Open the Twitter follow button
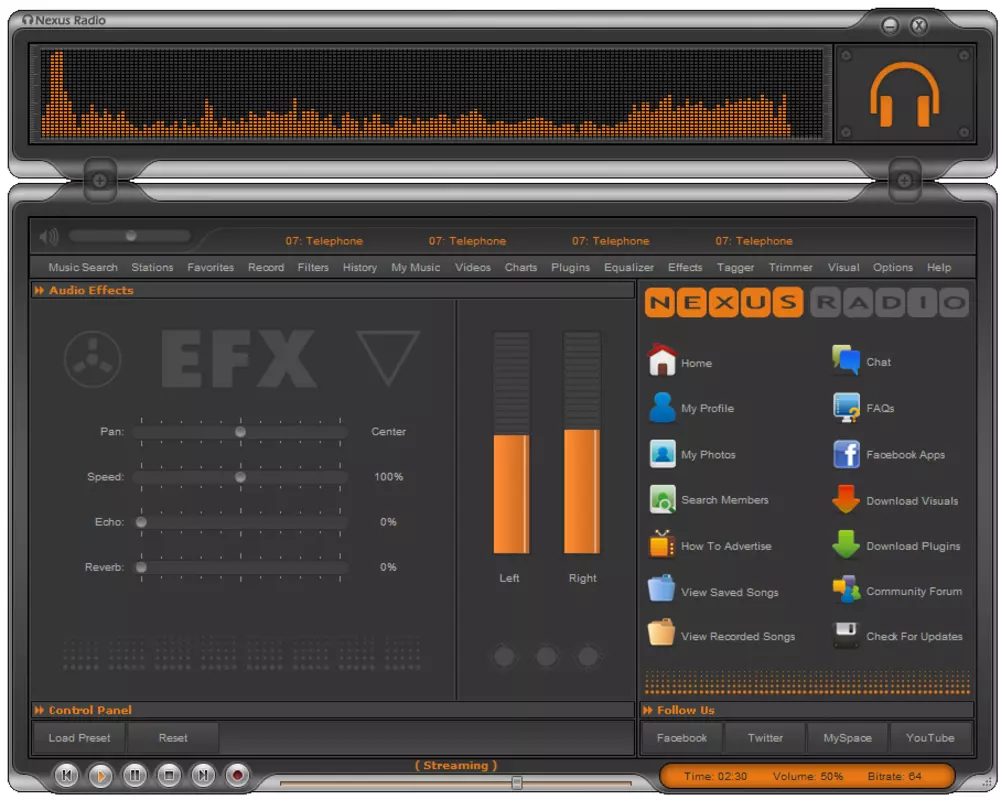This screenshot has width=1001, height=800. (x=765, y=738)
